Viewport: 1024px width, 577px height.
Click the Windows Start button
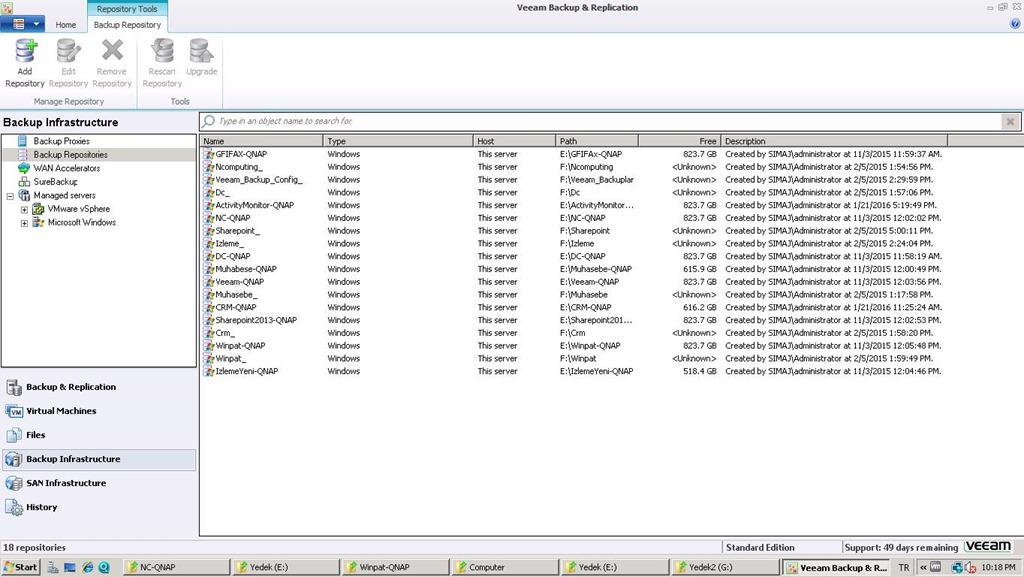[20, 567]
